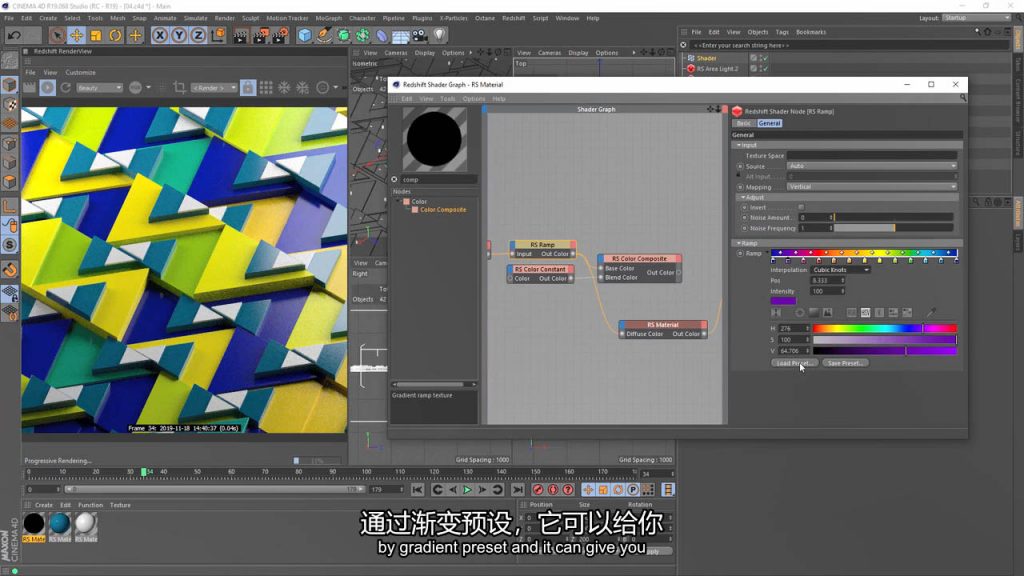Open the MoGraph menu
Viewport: 1024px width, 576px height.
pyautogui.click(x=328, y=18)
